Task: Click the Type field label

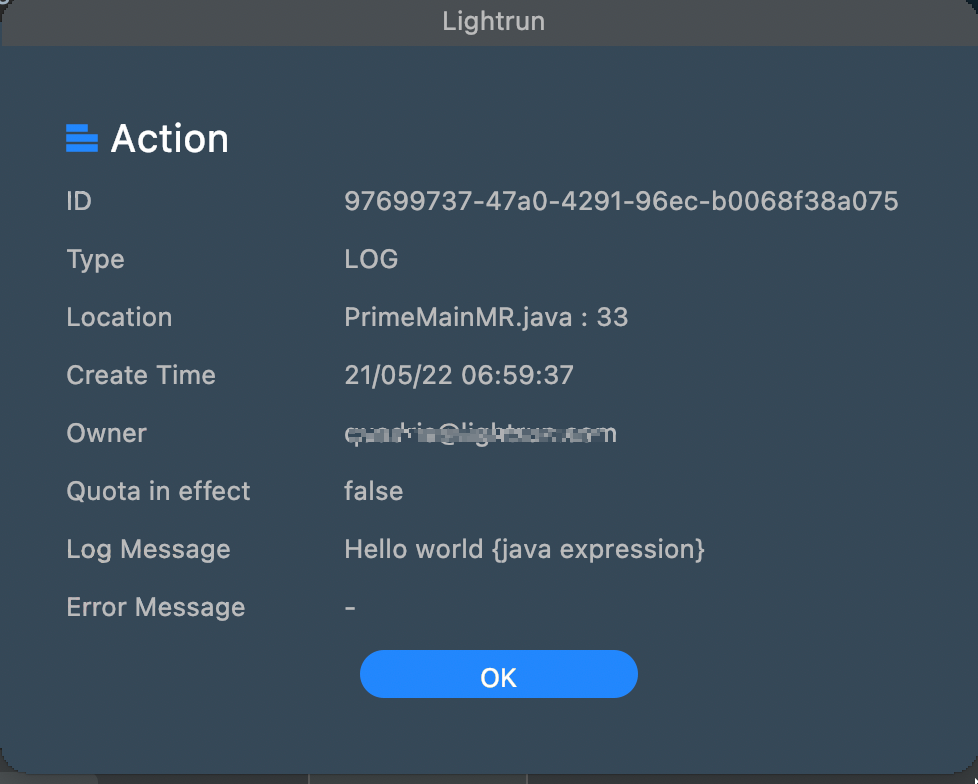Action: point(95,259)
